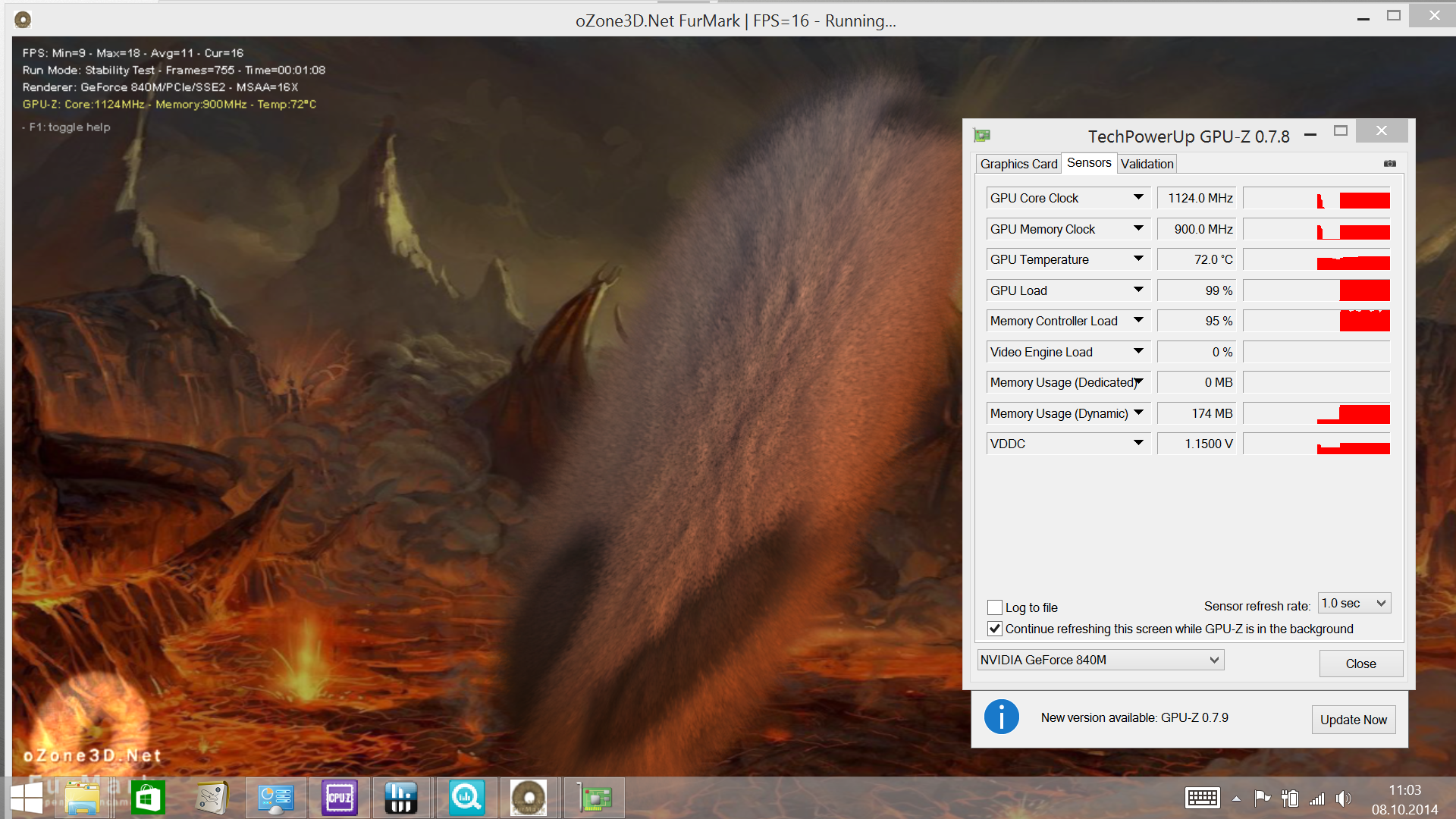Viewport: 1456px width, 819px height.
Task: Click the blue info icon in update bar
Action: pos(1001,717)
